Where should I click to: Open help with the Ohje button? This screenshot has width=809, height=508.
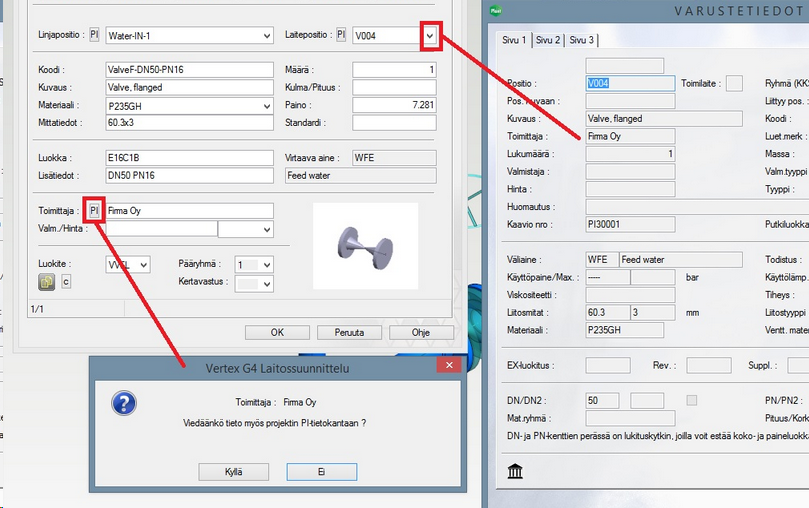pos(421,333)
